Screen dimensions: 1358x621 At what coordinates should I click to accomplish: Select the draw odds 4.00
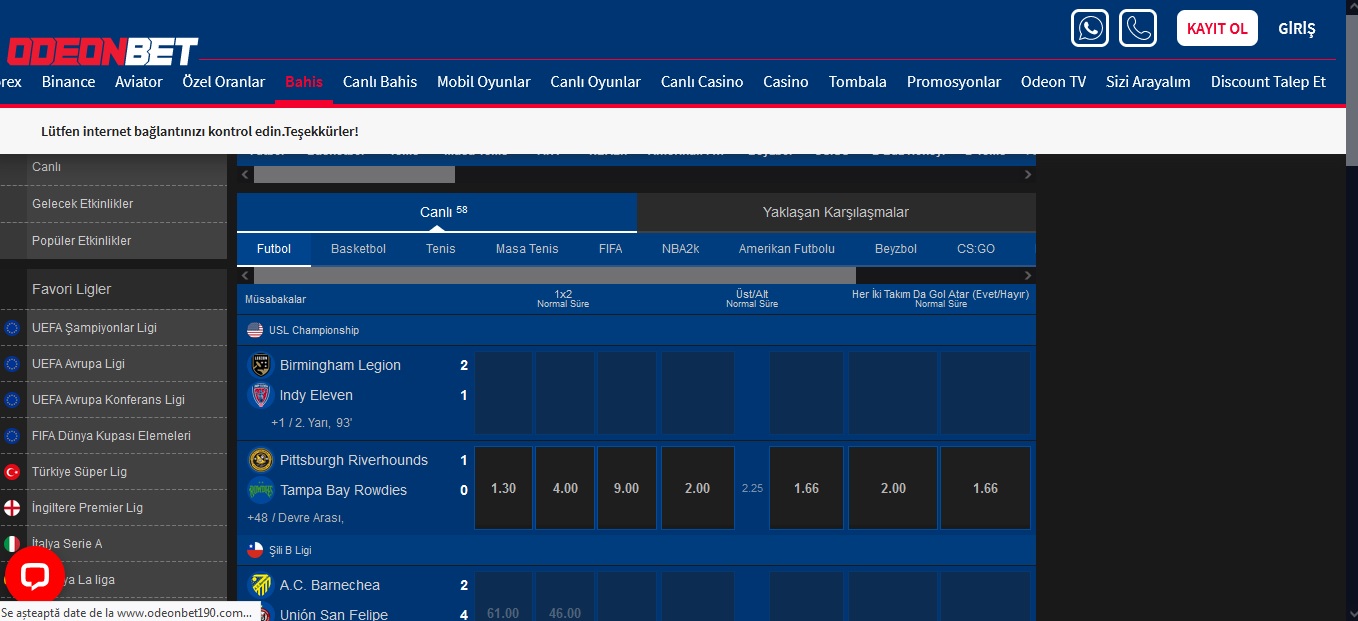pyautogui.click(x=565, y=488)
